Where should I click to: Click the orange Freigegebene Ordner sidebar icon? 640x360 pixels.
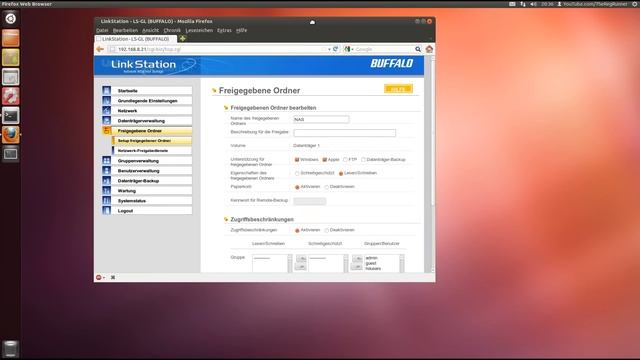point(107,131)
